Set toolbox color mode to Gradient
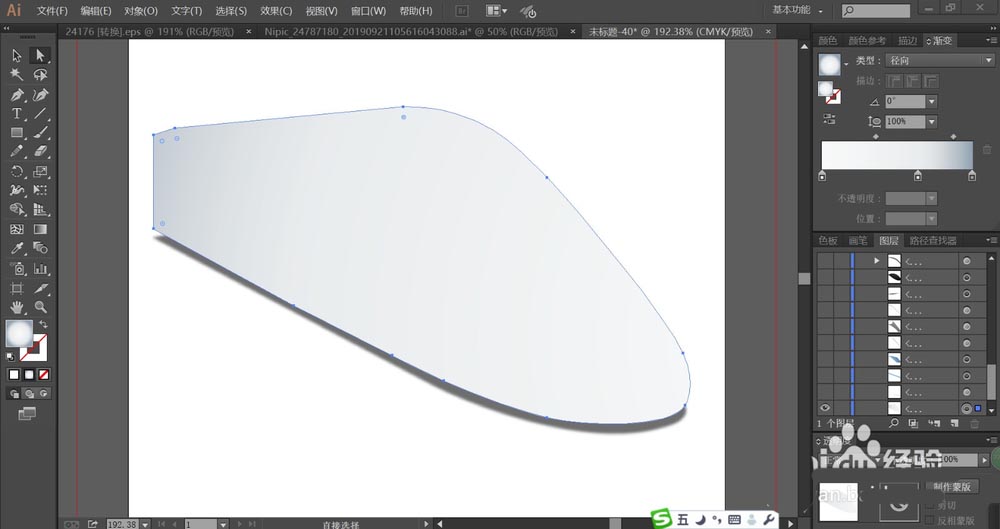1000x529 pixels. pos(29,375)
